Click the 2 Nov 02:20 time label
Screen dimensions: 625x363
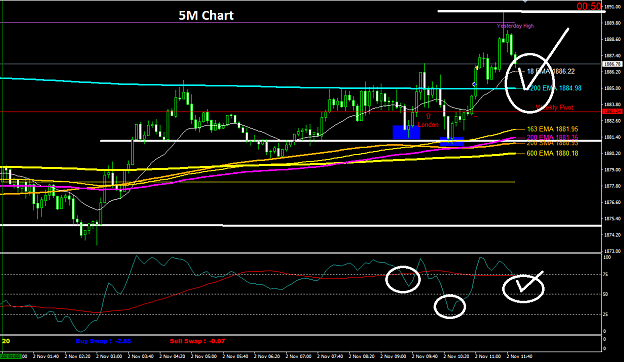(77, 356)
